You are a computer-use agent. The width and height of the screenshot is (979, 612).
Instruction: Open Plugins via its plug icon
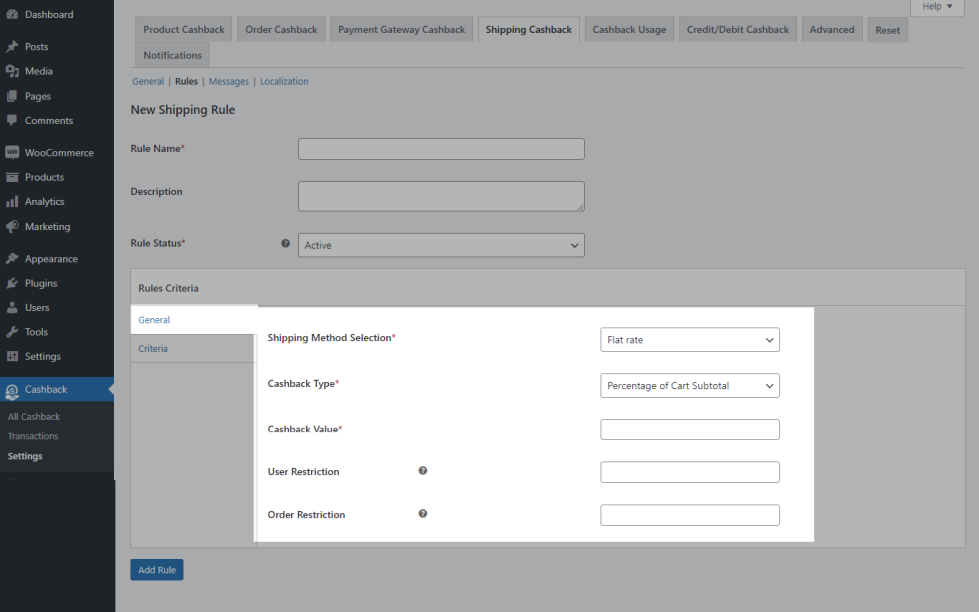(12, 284)
